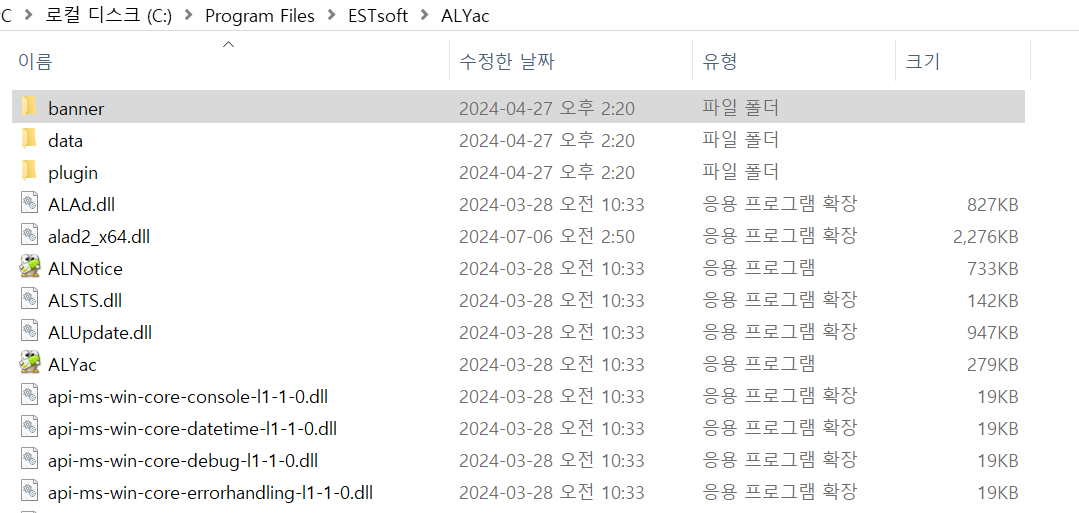Screen dimensions: 1079x513
Task: Select ALUpdate.dll file name
Action: [100, 333]
